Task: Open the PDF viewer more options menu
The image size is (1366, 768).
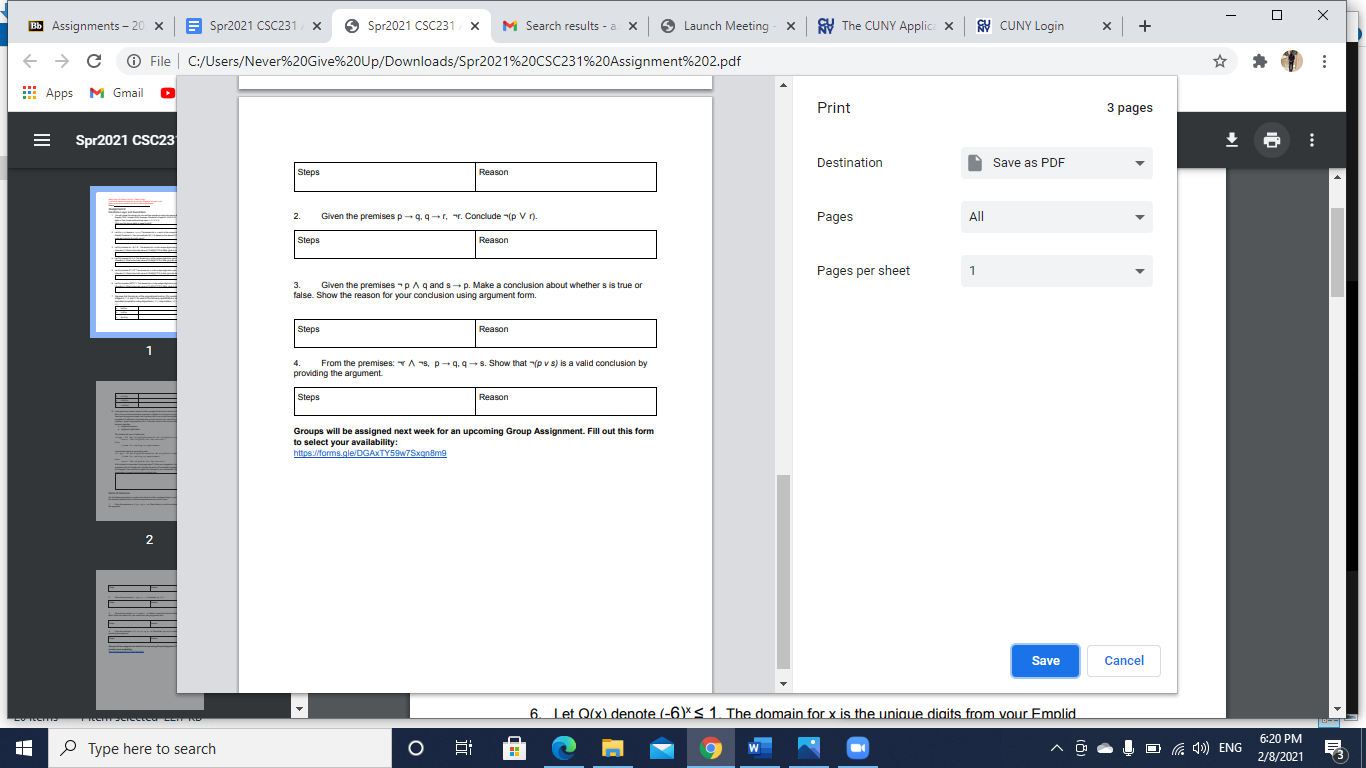Action: [x=1311, y=140]
